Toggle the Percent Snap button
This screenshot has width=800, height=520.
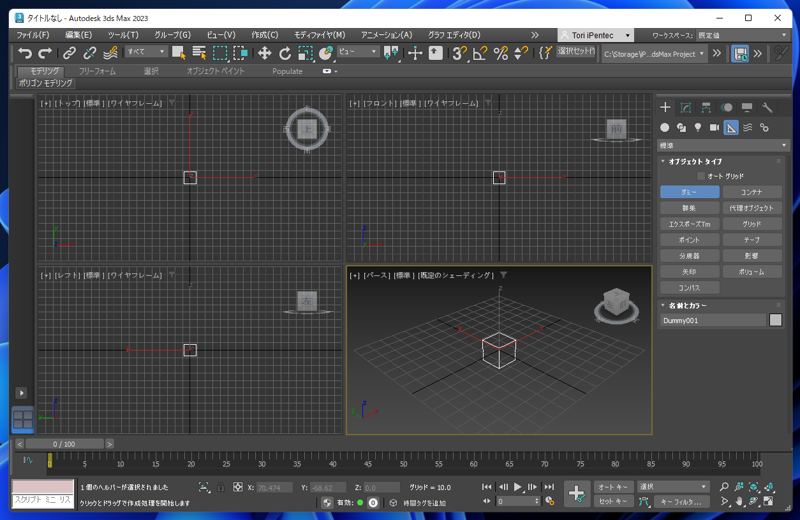click(501, 53)
